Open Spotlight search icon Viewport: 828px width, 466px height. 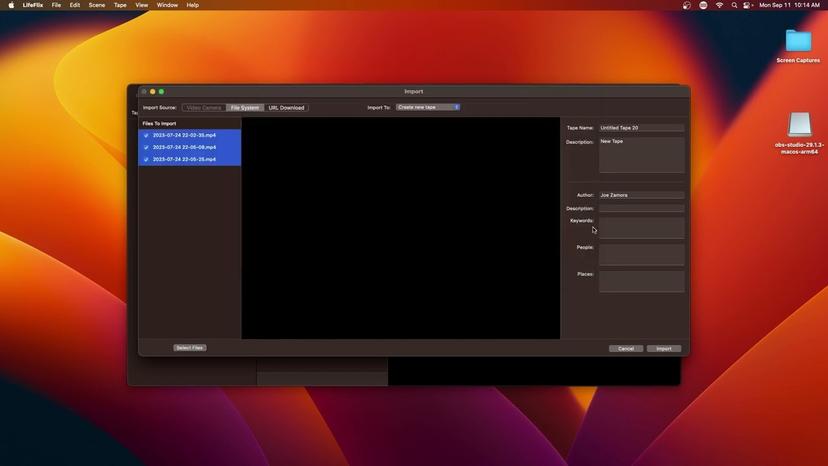click(734, 5)
